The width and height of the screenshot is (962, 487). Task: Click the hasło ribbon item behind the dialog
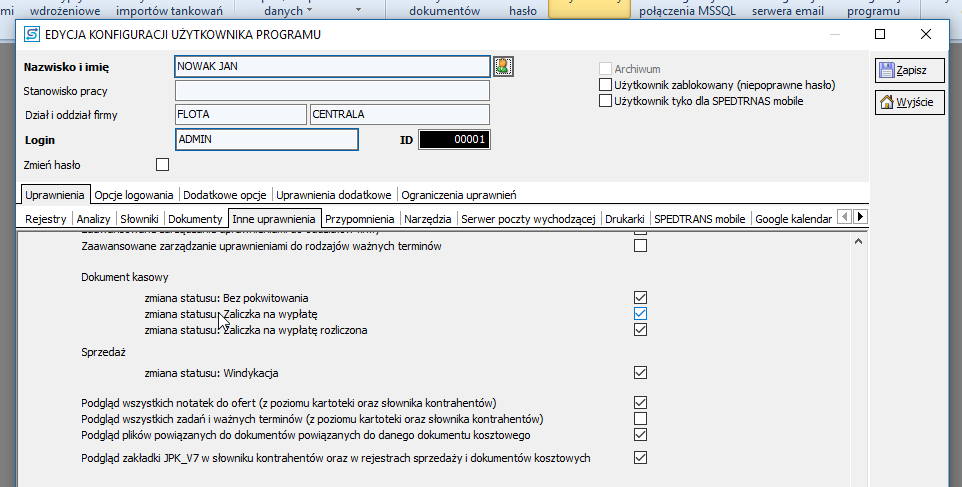(x=523, y=11)
